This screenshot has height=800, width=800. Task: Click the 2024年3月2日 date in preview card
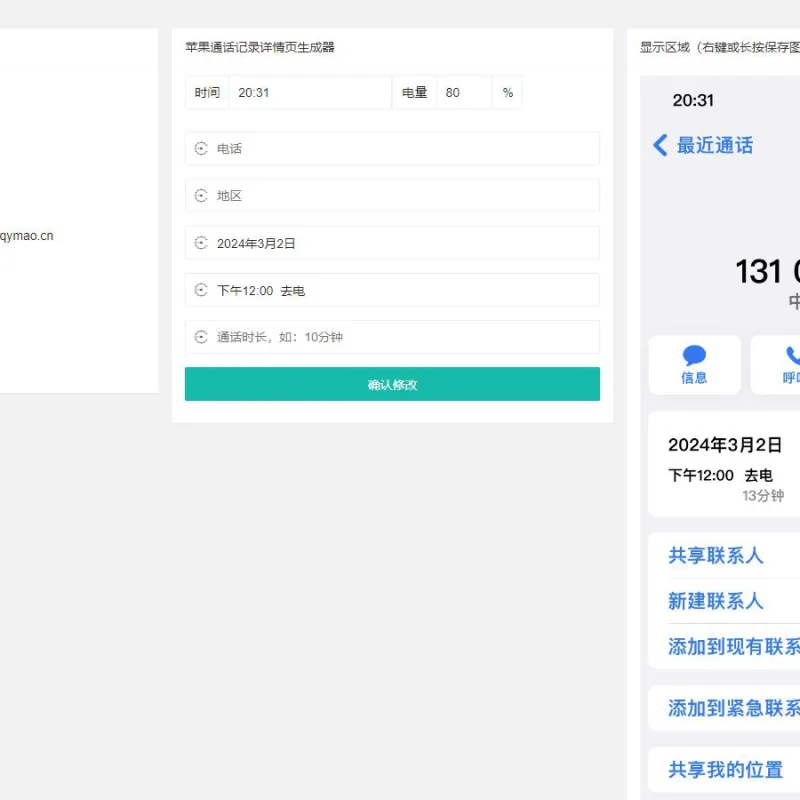click(725, 444)
